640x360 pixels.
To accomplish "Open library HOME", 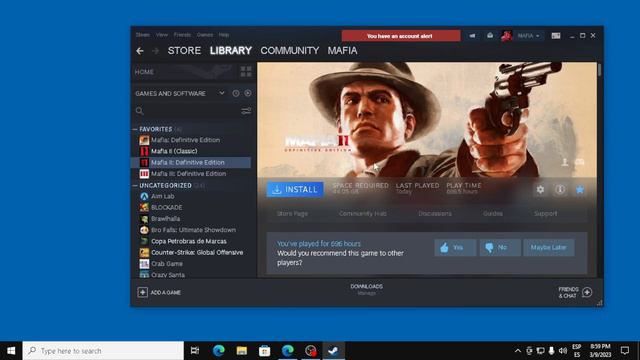I will point(144,72).
